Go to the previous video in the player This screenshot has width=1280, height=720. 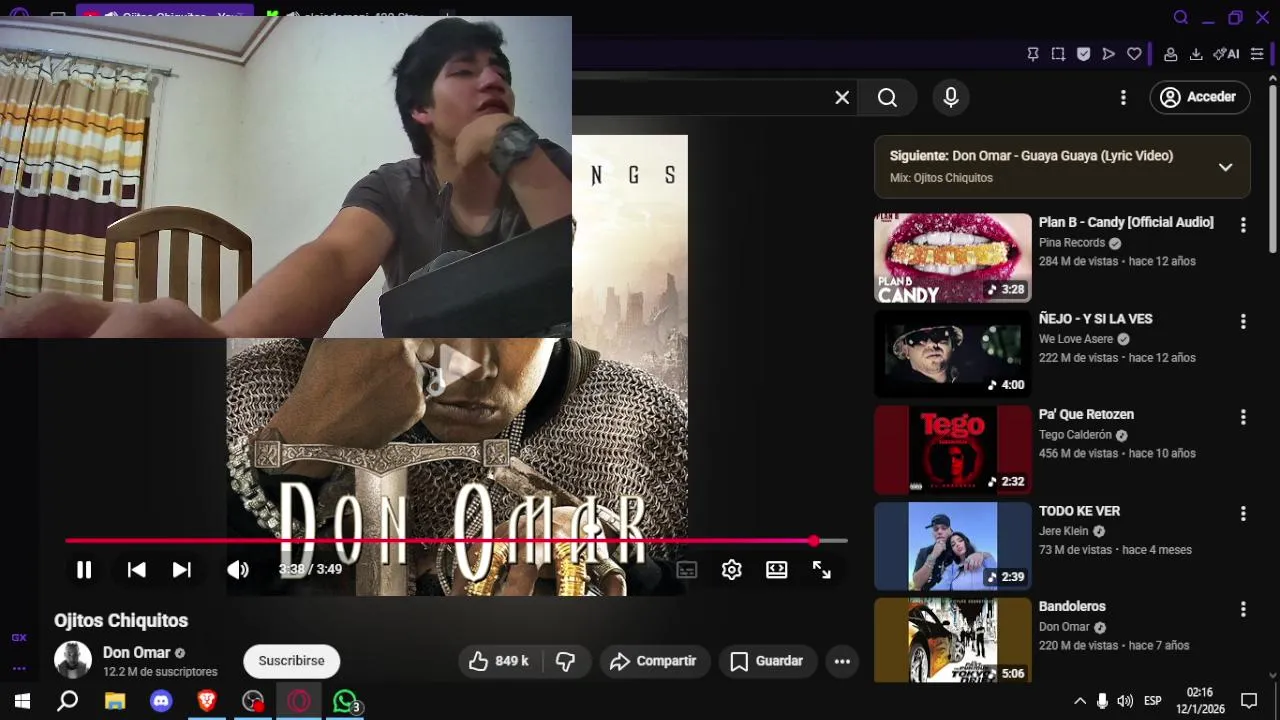click(137, 570)
